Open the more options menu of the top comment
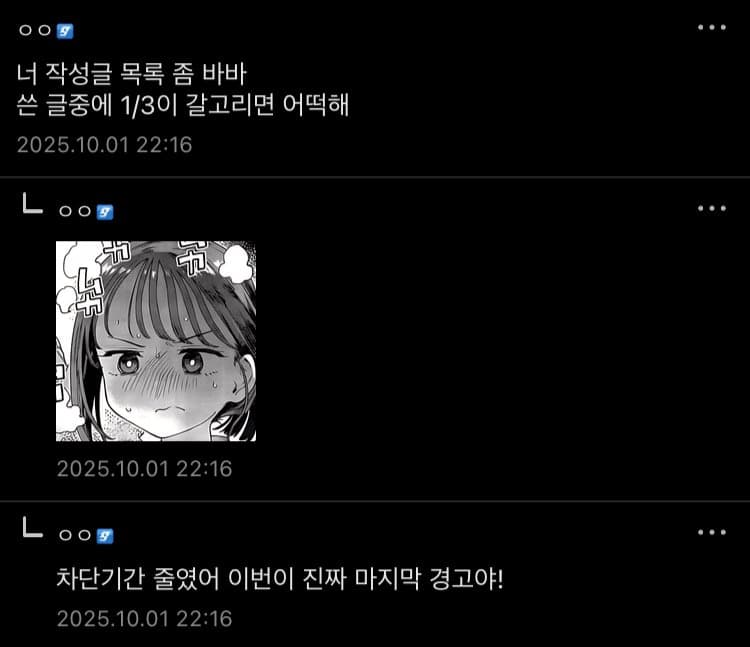The image size is (750, 647). [712, 28]
